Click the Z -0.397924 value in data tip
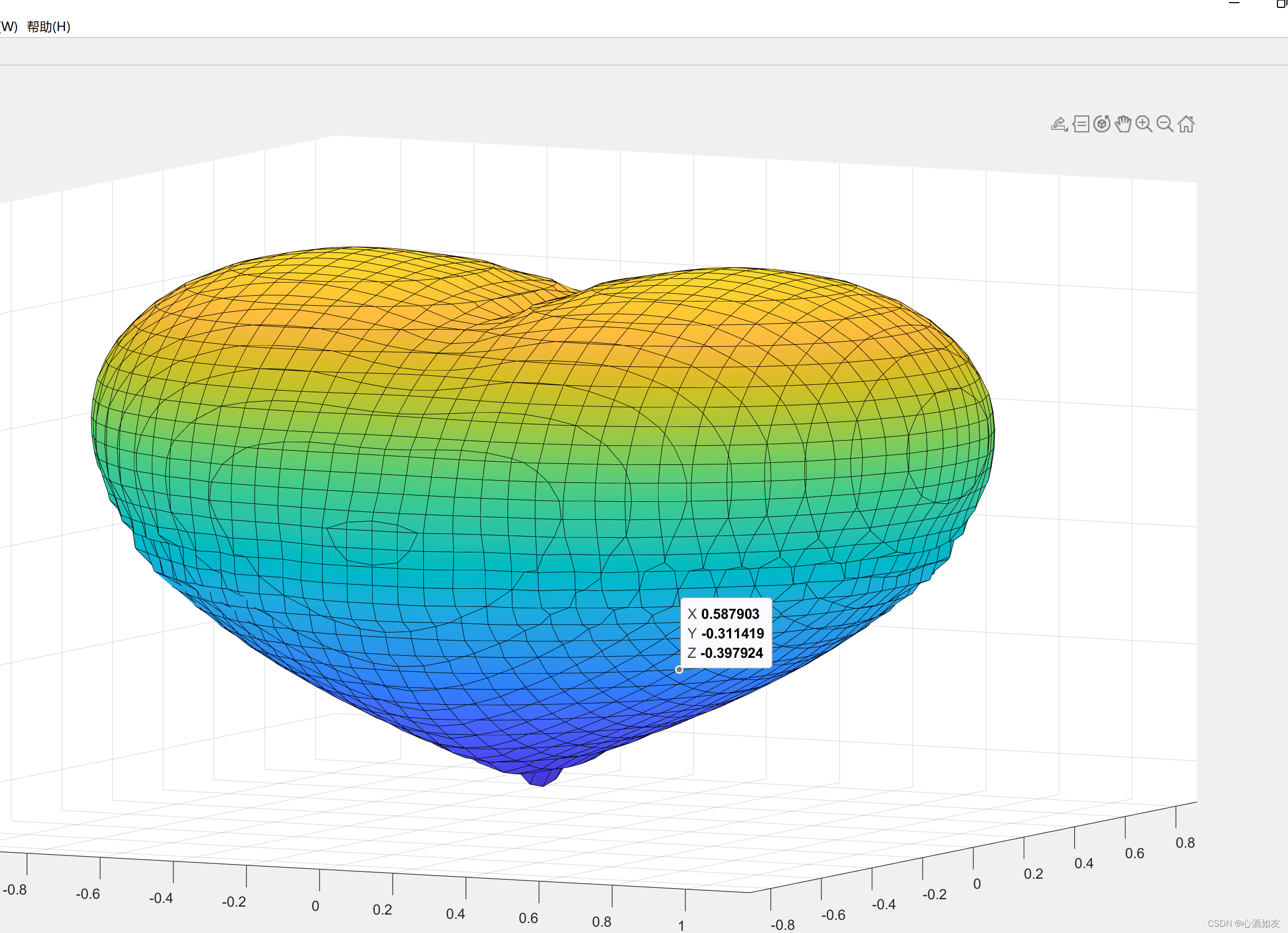Screen dimensions: 1288x933 point(731,653)
